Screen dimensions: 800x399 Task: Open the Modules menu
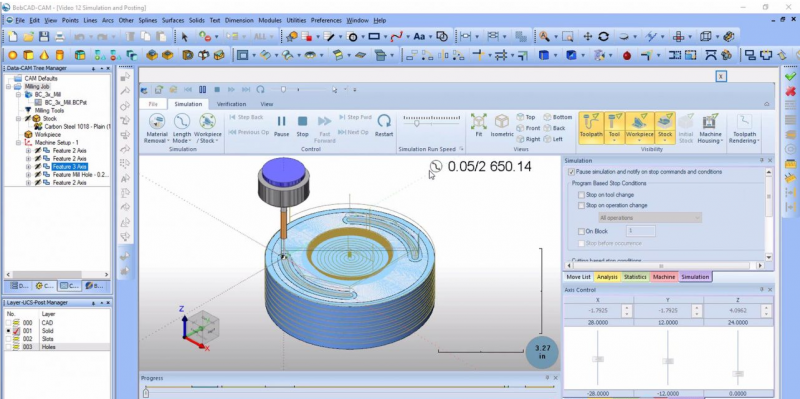(x=270, y=20)
